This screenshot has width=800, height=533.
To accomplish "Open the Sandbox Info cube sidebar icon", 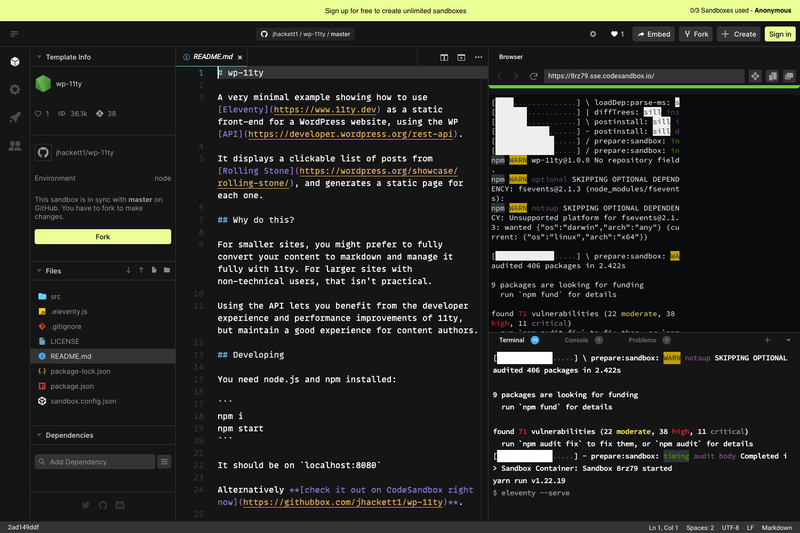I will pyautogui.click(x=15, y=62).
